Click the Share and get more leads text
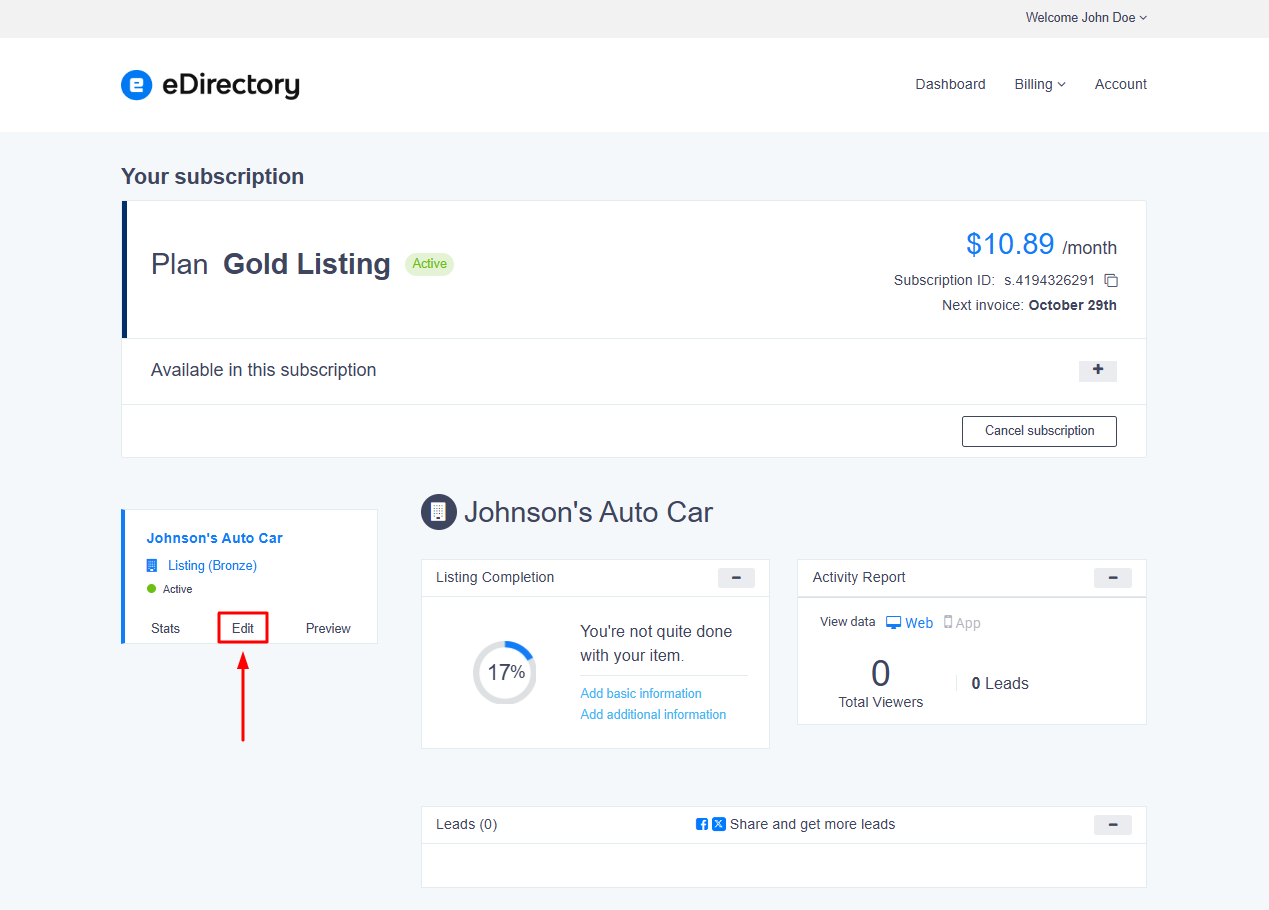The image size is (1269, 910). coord(813,825)
